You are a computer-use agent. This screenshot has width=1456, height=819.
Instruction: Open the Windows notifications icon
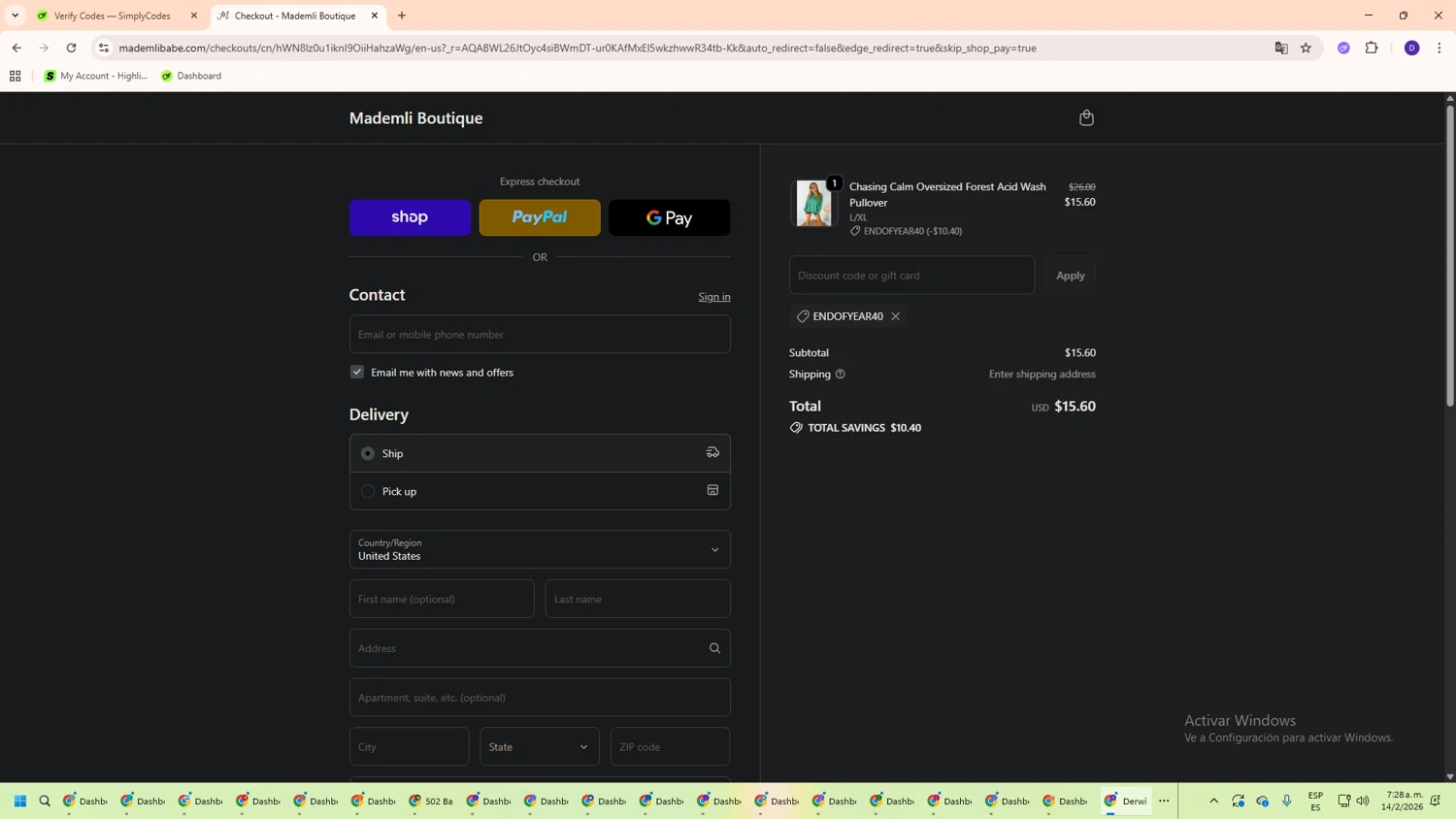coord(1436,802)
